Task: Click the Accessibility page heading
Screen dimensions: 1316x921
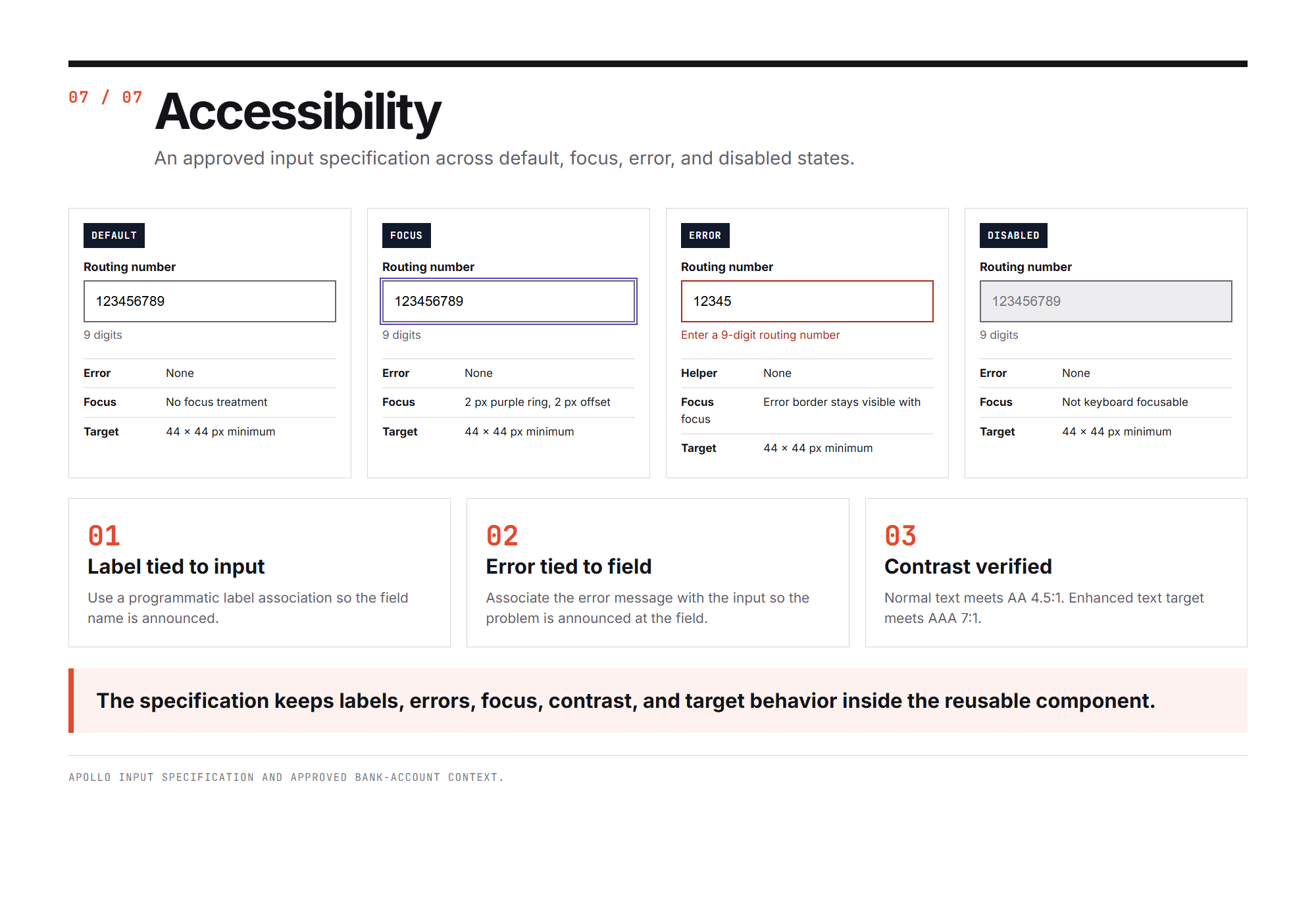Action: [x=298, y=112]
